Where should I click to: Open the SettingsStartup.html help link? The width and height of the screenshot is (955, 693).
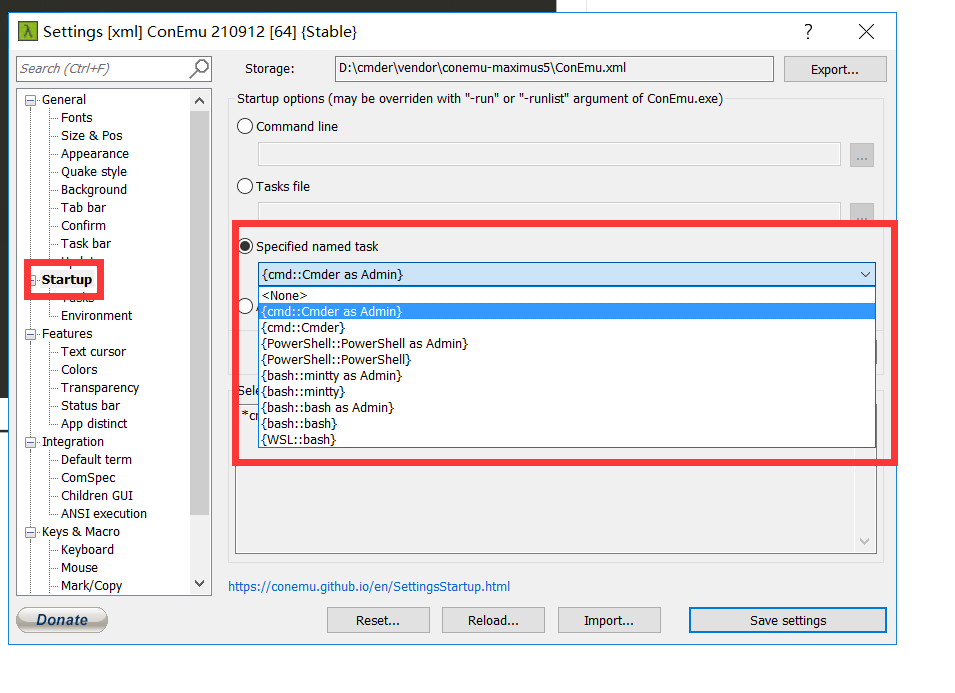[369, 586]
